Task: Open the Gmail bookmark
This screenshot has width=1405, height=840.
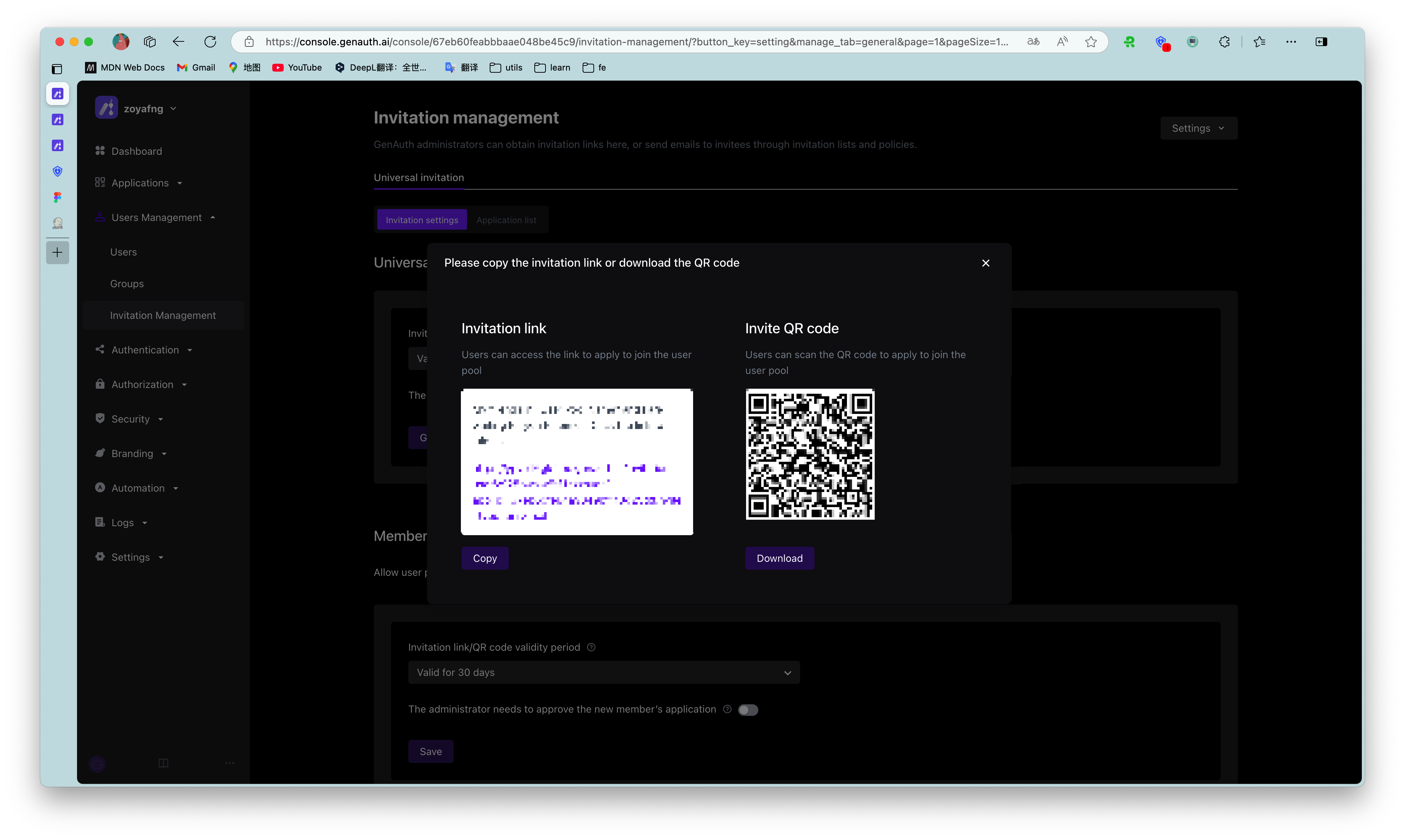Action: tap(196, 67)
